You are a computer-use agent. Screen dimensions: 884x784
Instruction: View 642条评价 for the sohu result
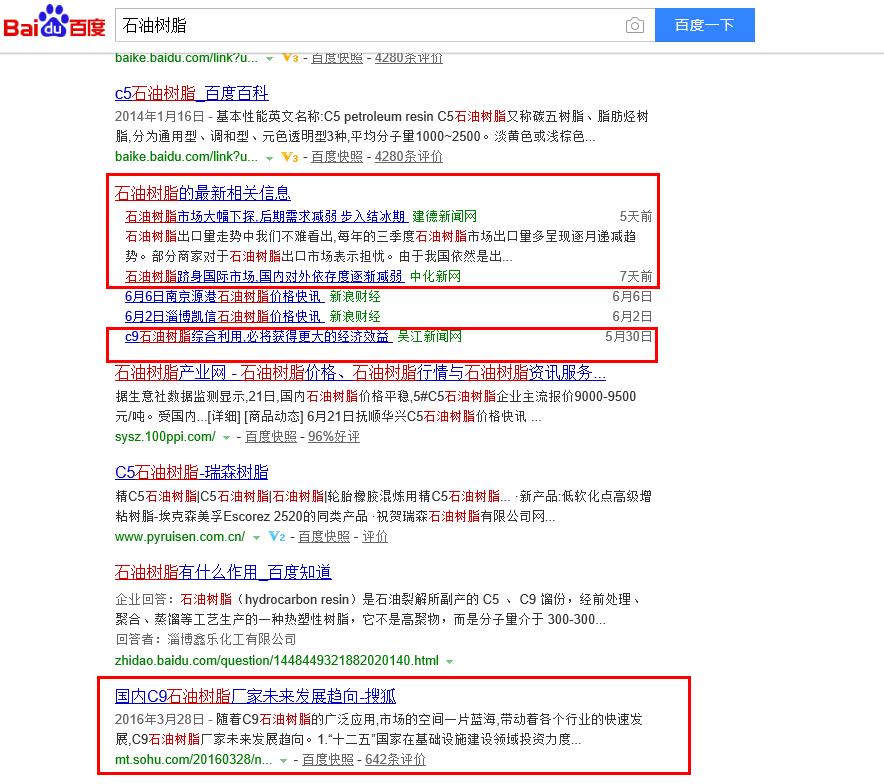click(395, 760)
